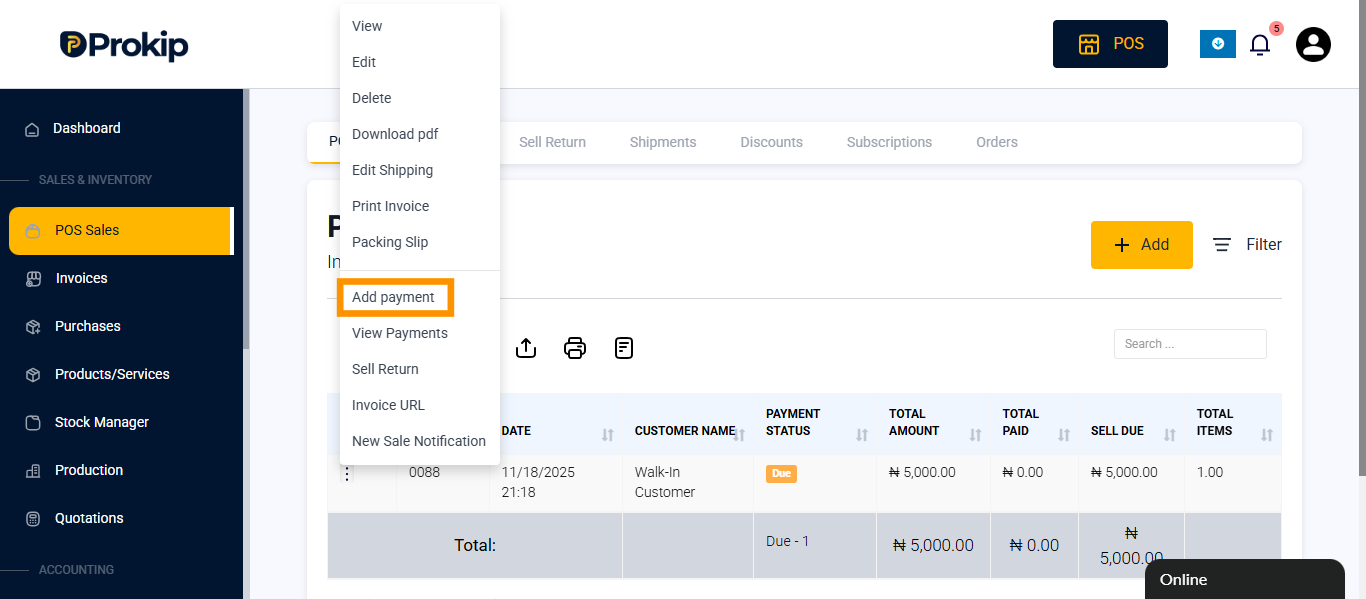Sort by Total Amount column arrows
This screenshot has height=599, width=1366.
[976, 435]
